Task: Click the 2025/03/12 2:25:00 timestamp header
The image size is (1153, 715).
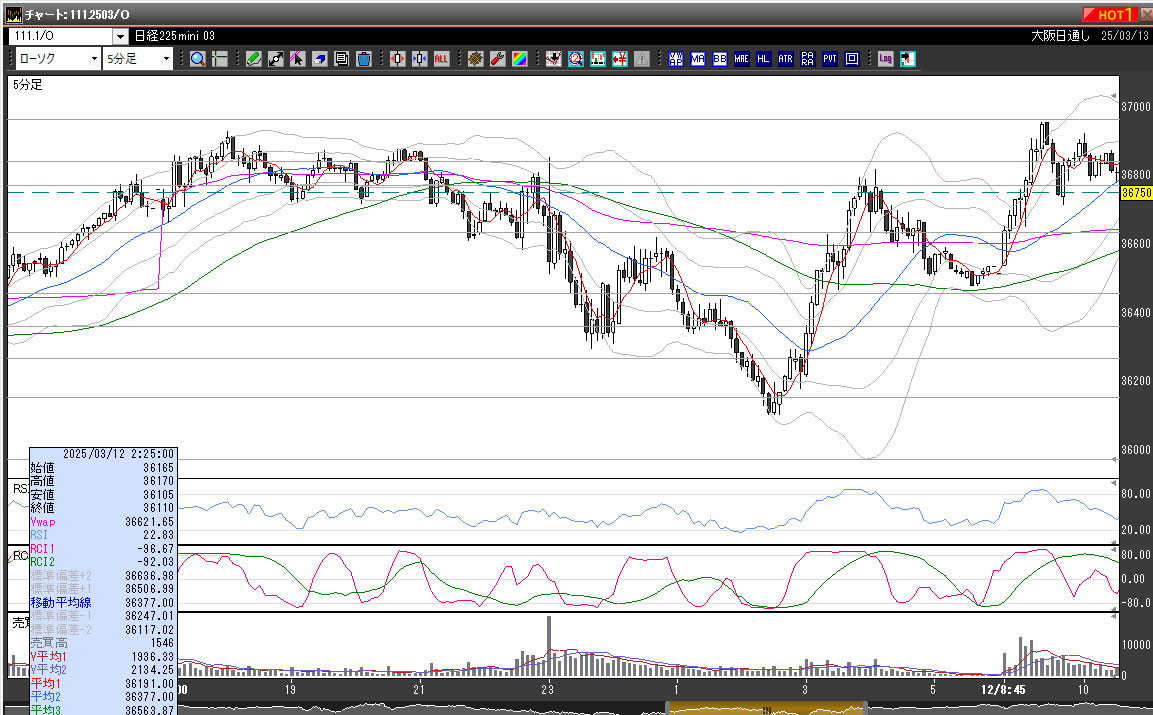Action: 118,454
